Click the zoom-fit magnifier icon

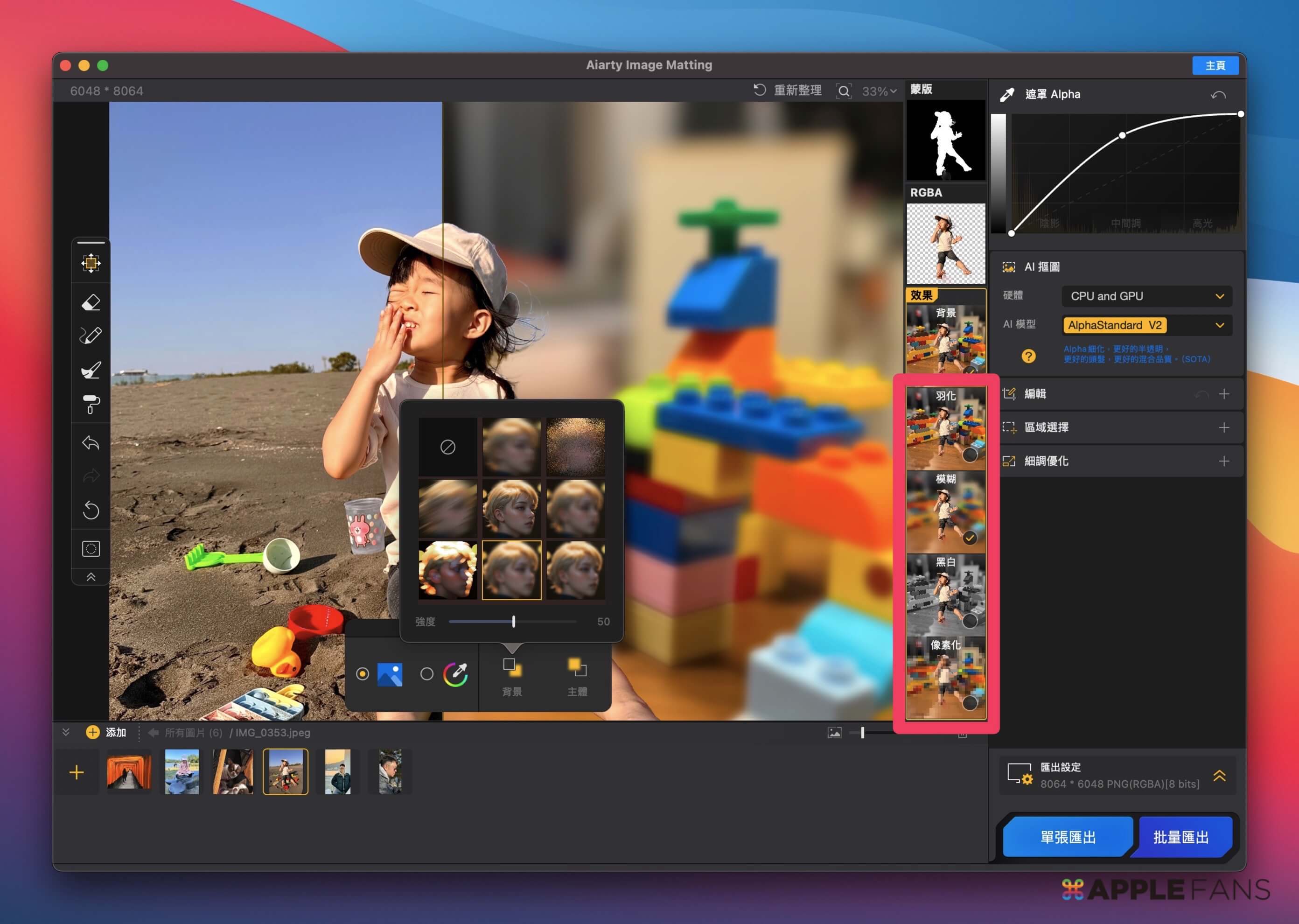pyautogui.click(x=844, y=91)
